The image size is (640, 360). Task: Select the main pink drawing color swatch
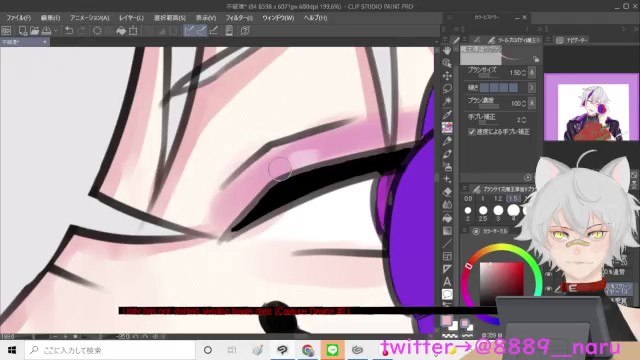pyautogui.click(x=446, y=320)
